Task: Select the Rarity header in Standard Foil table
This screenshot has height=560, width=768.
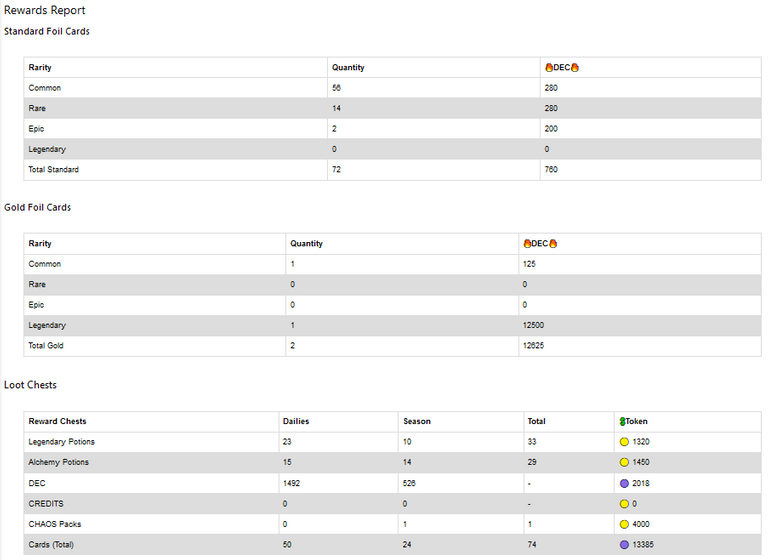Action: (x=40, y=68)
